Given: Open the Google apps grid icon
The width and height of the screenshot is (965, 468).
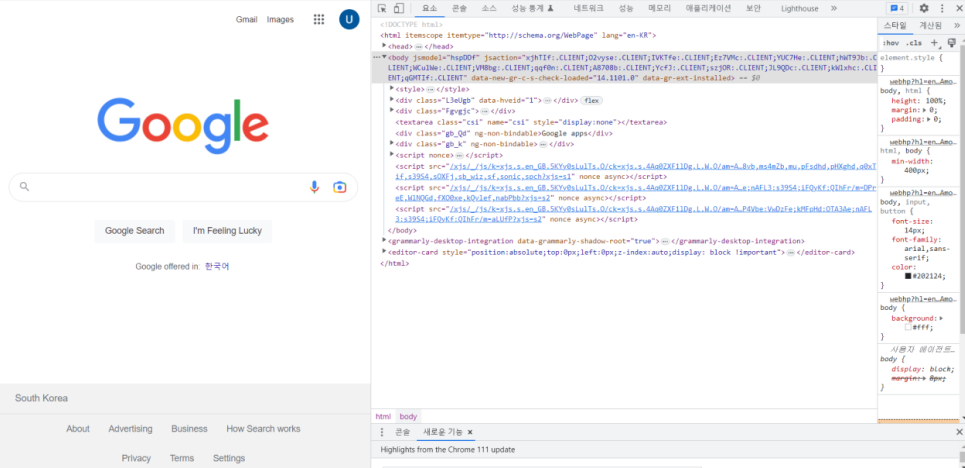Looking at the screenshot, I should 319,20.
